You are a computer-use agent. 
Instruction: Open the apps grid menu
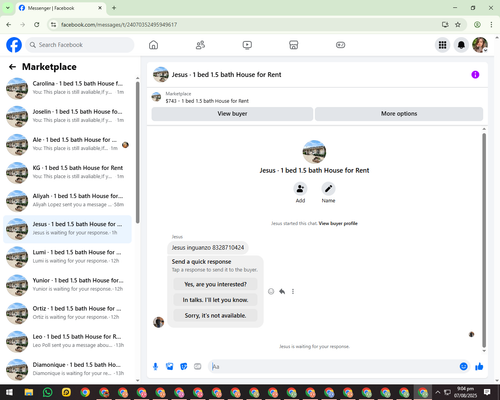coord(442,45)
